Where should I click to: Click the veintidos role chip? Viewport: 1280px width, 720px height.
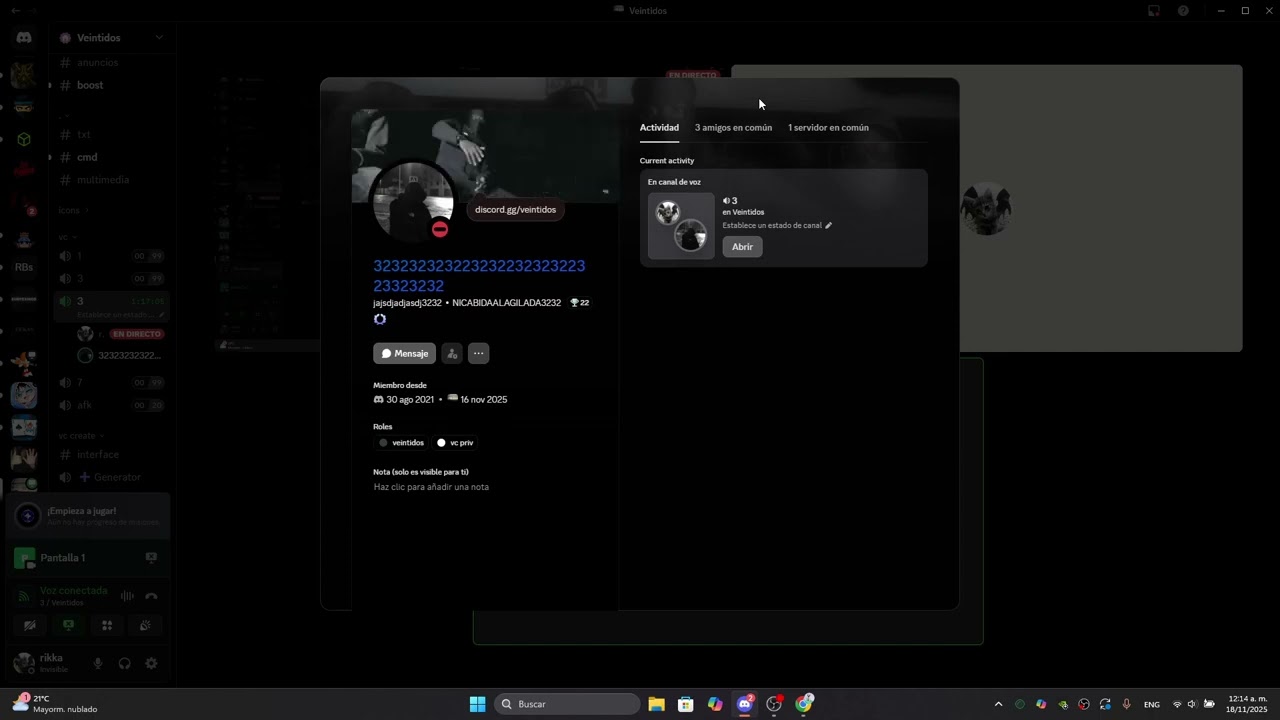(401, 443)
